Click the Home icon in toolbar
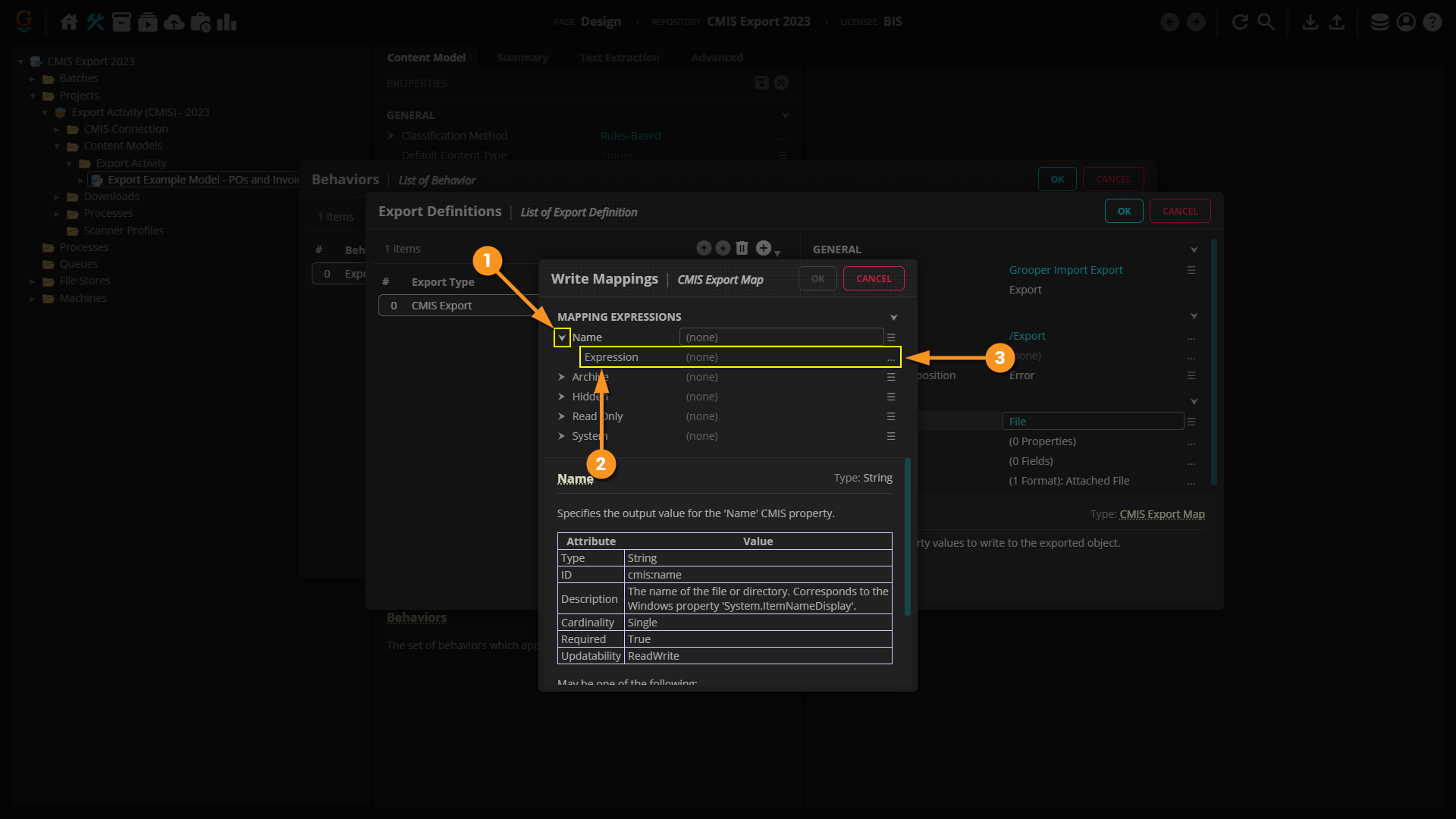Image resolution: width=1456 pixels, height=819 pixels. pos(68,22)
